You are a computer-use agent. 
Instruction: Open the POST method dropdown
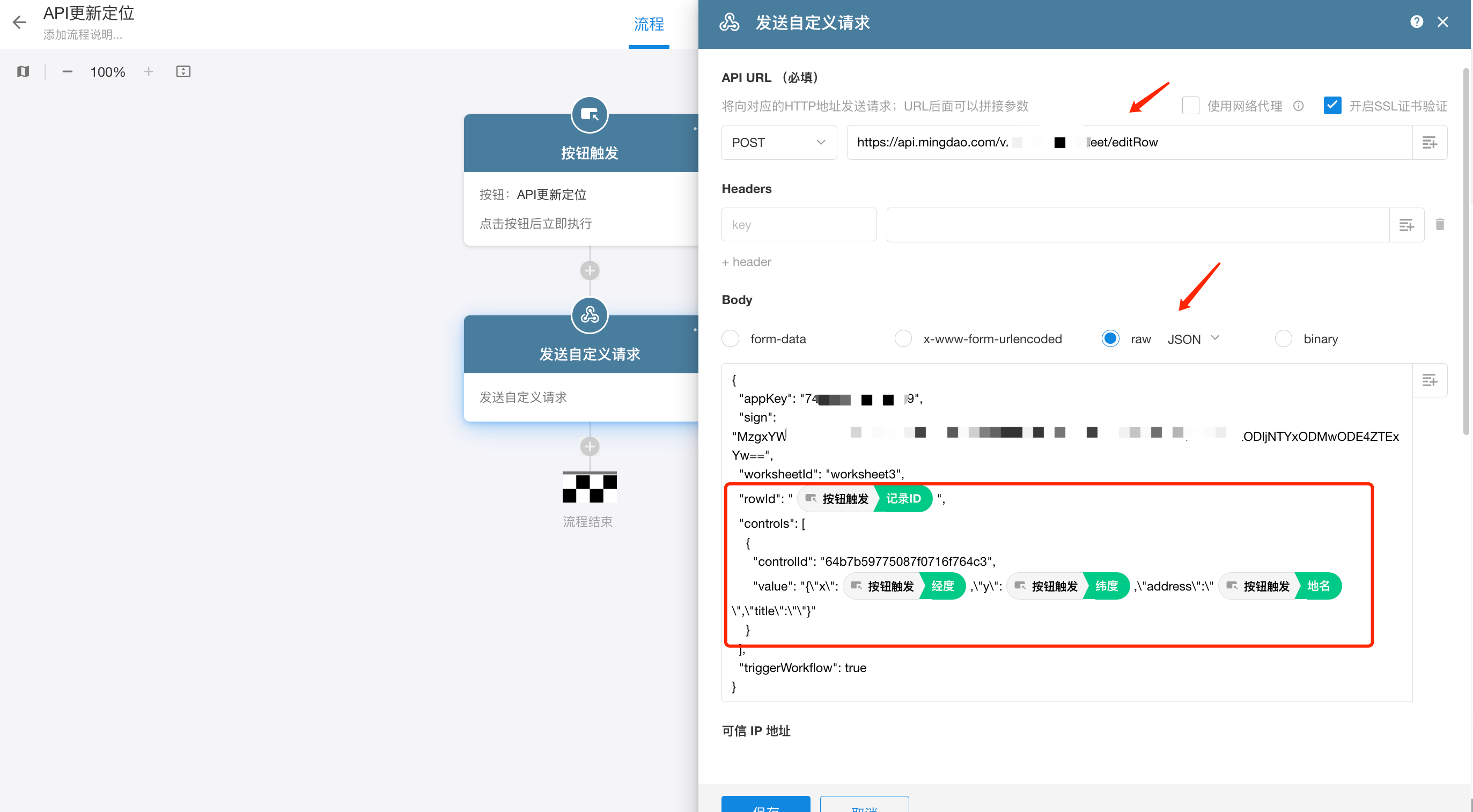[778, 142]
